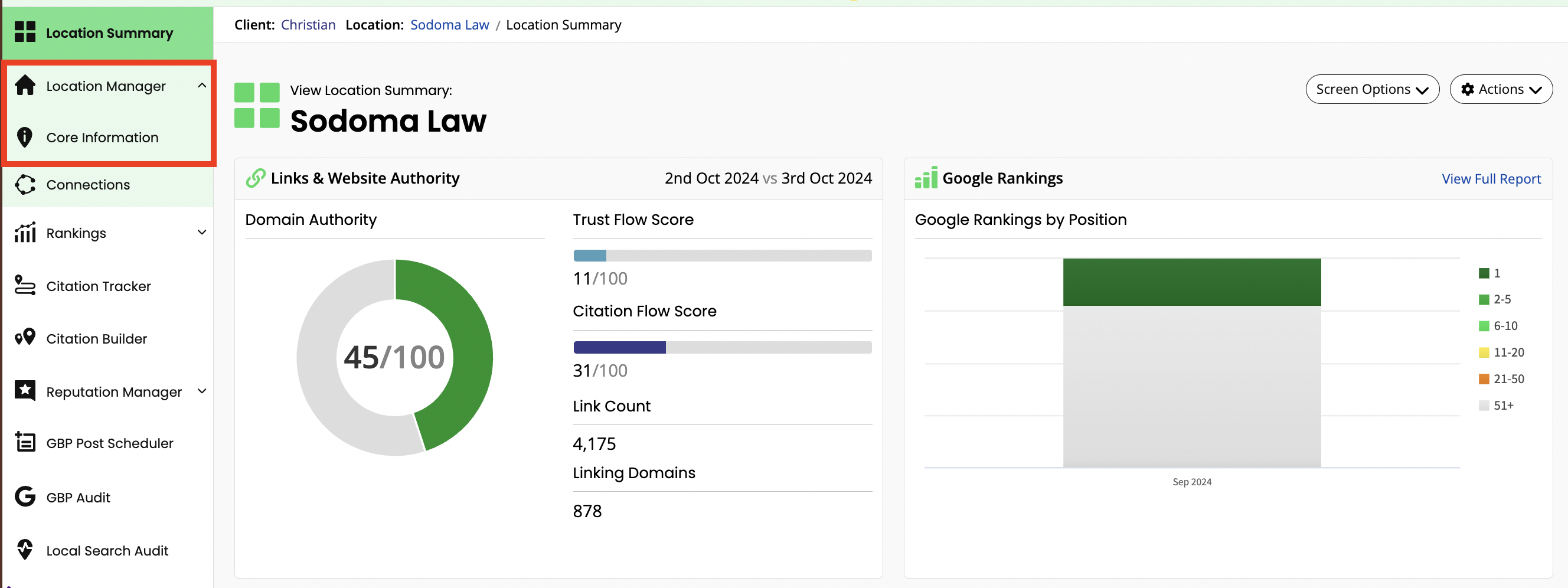Viewport: 1568px width, 588px height.
Task: Click the 31/100 Citation Flow value
Action: click(600, 370)
